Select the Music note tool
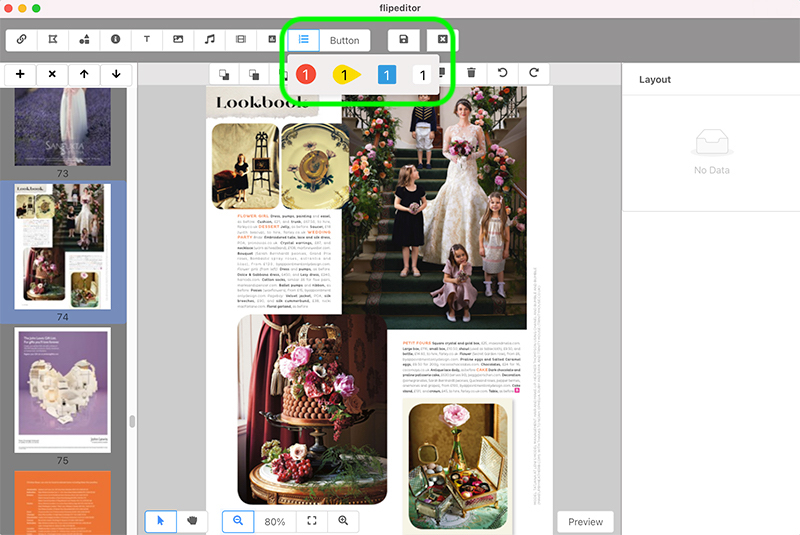The image size is (800, 535). pos(210,40)
